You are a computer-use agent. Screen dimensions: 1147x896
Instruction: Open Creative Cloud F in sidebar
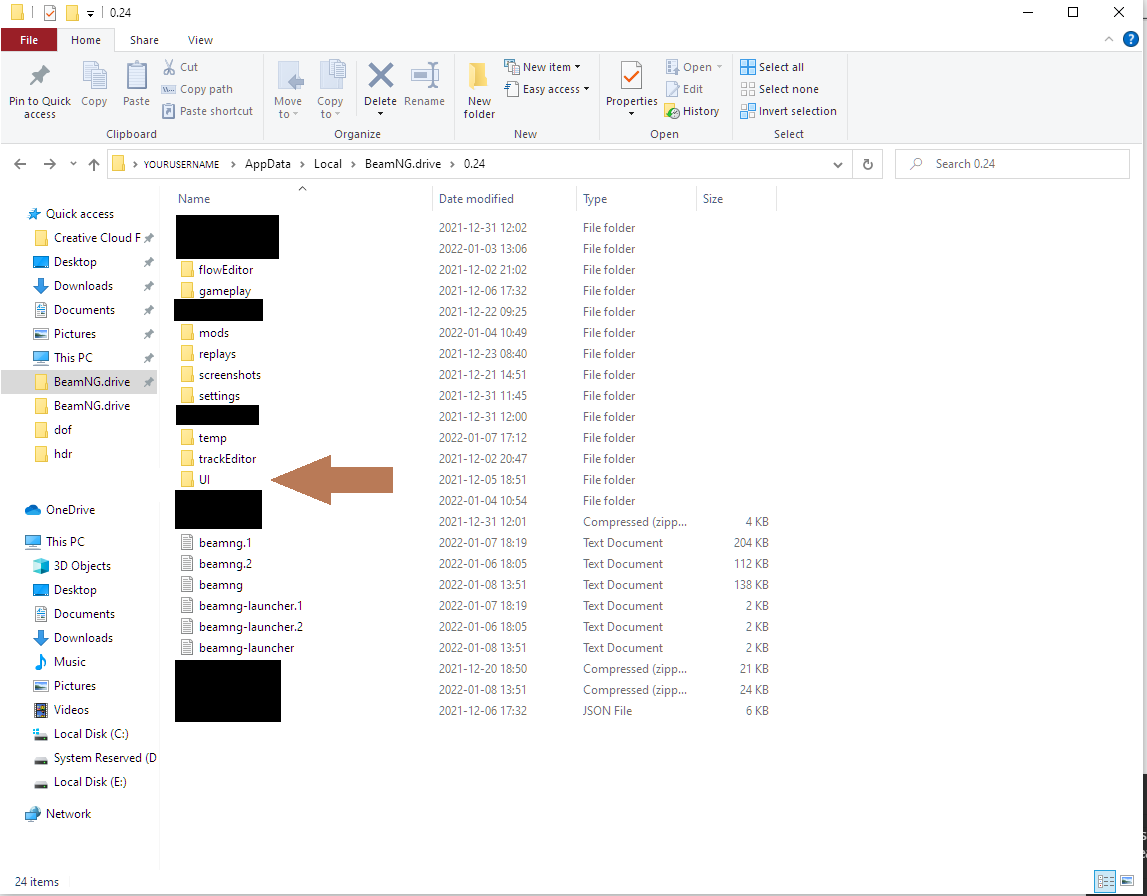pos(97,238)
